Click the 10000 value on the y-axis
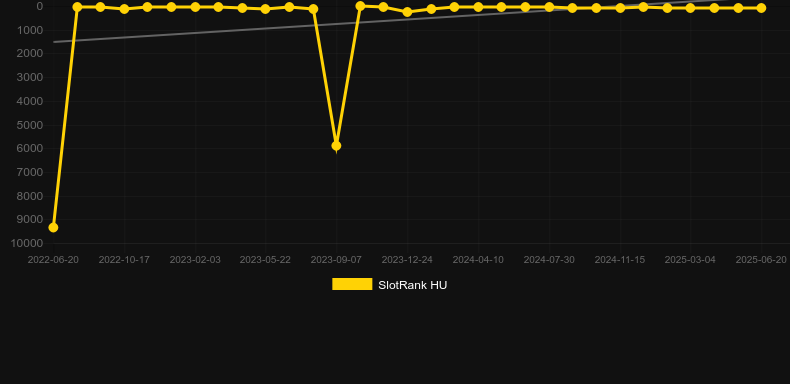790x384 pixels. (x=27, y=243)
